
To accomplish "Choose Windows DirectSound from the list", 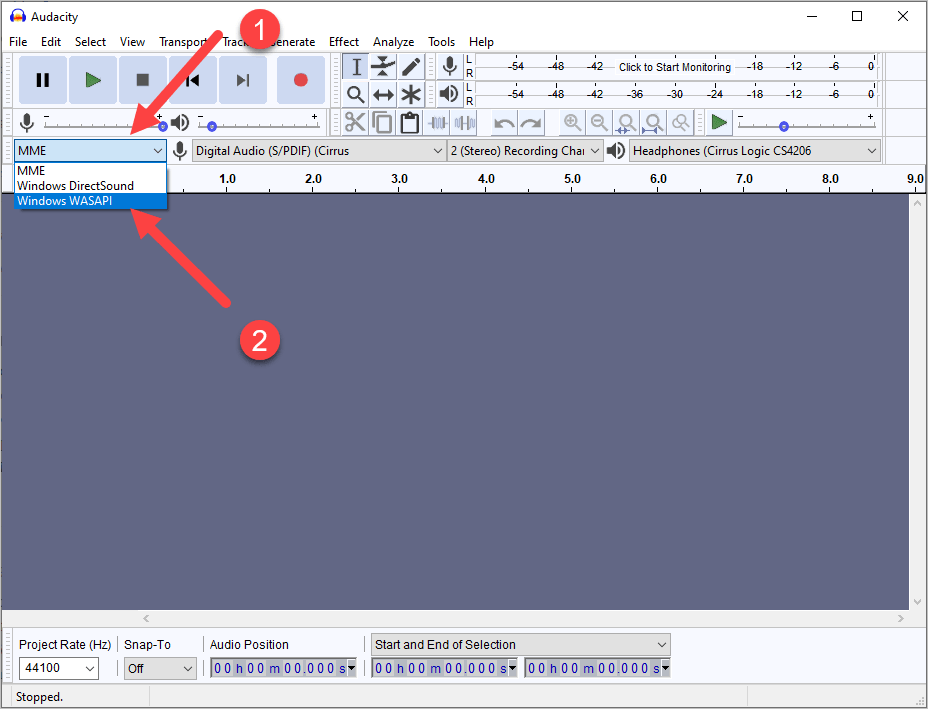I will (90, 185).
